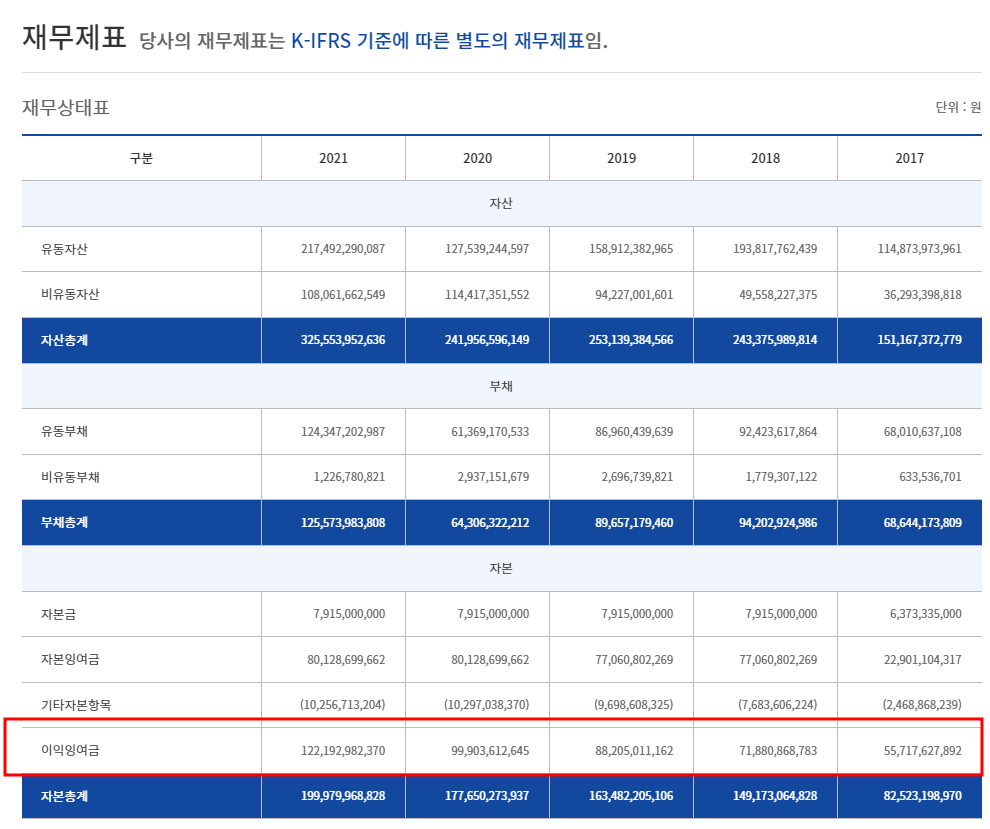Click total assets 151,167,372,779
The width and height of the screenshot is (990, 829).
point(919,340)
